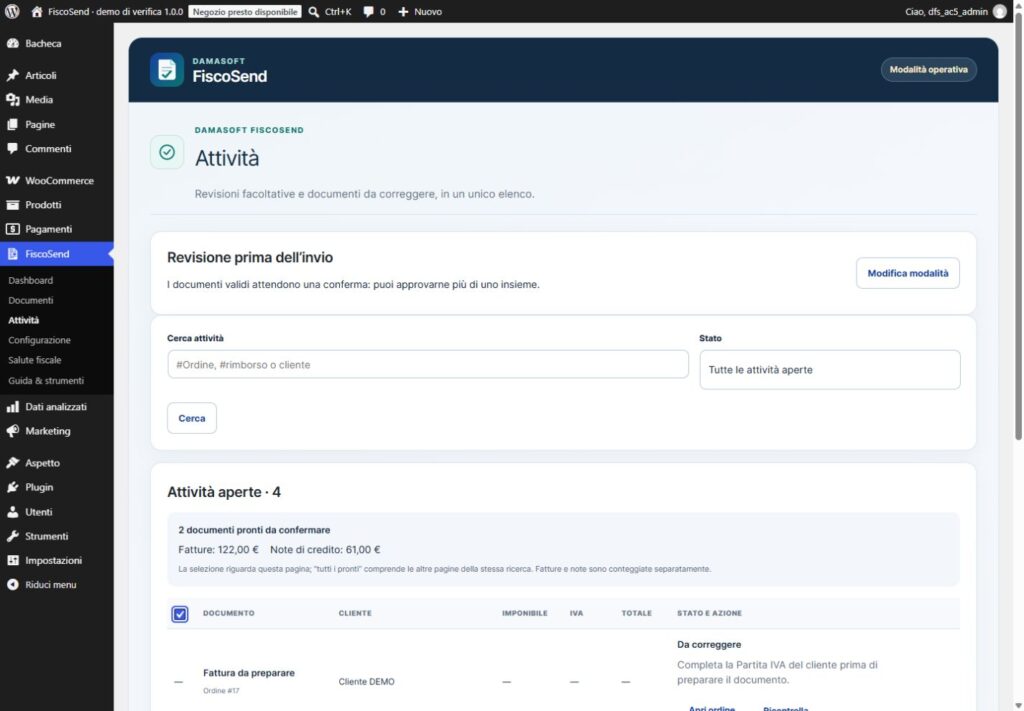This screenshot has width=1024, height=711.
Task: Click the FiscoSend document logo in header
Action: (x=167, y=70)
